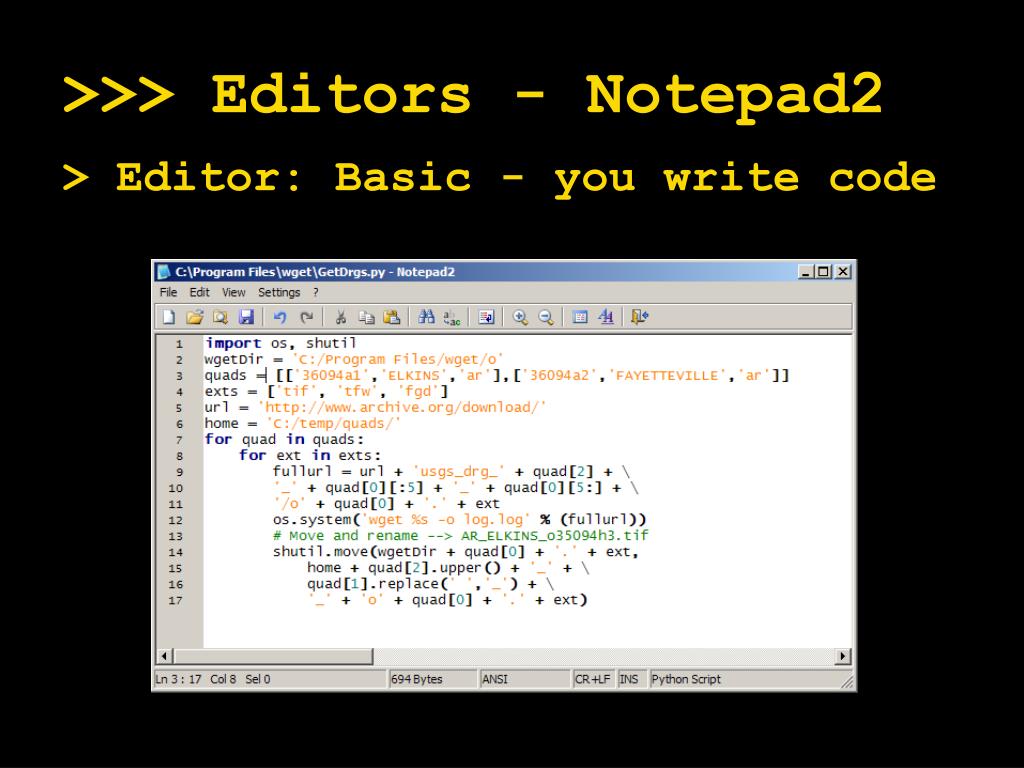Save the file with the floppy icon

(x=246, y=317)
